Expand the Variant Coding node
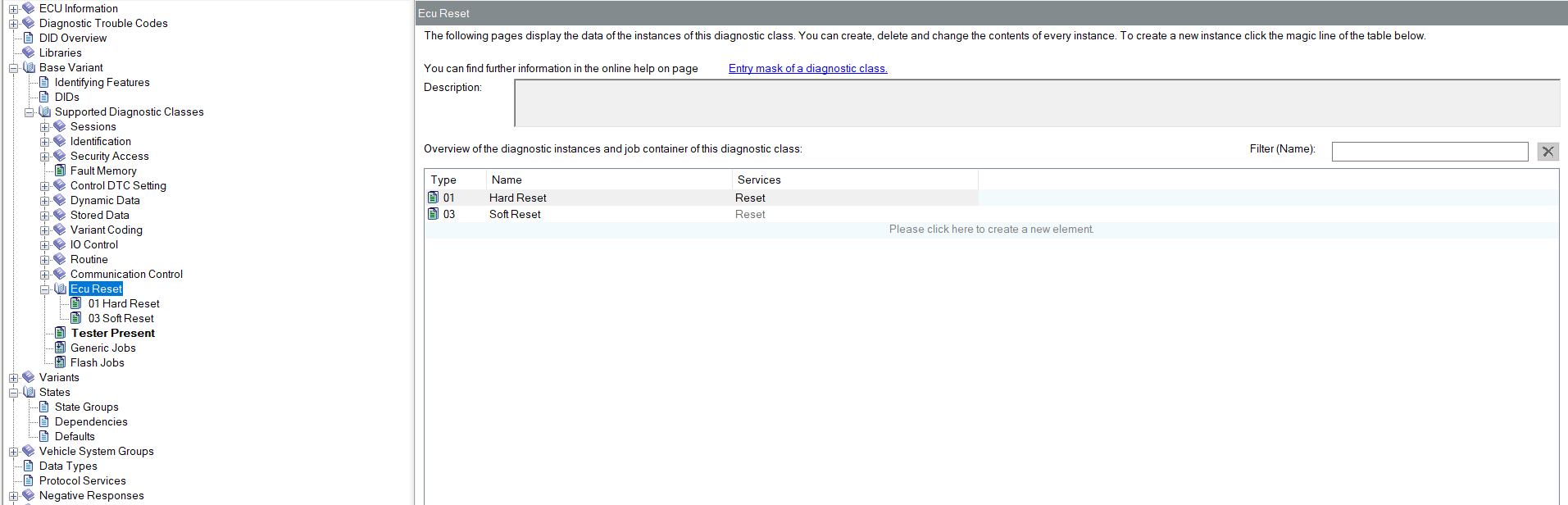The height and width of the screenshot is (505, 1568). 44,230
